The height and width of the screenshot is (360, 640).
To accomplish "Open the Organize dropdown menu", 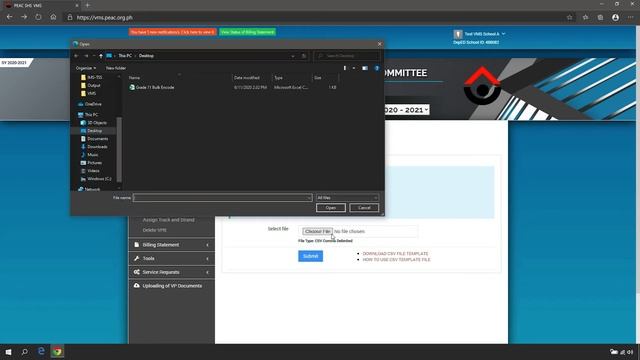I will click(x=86, y=68).
